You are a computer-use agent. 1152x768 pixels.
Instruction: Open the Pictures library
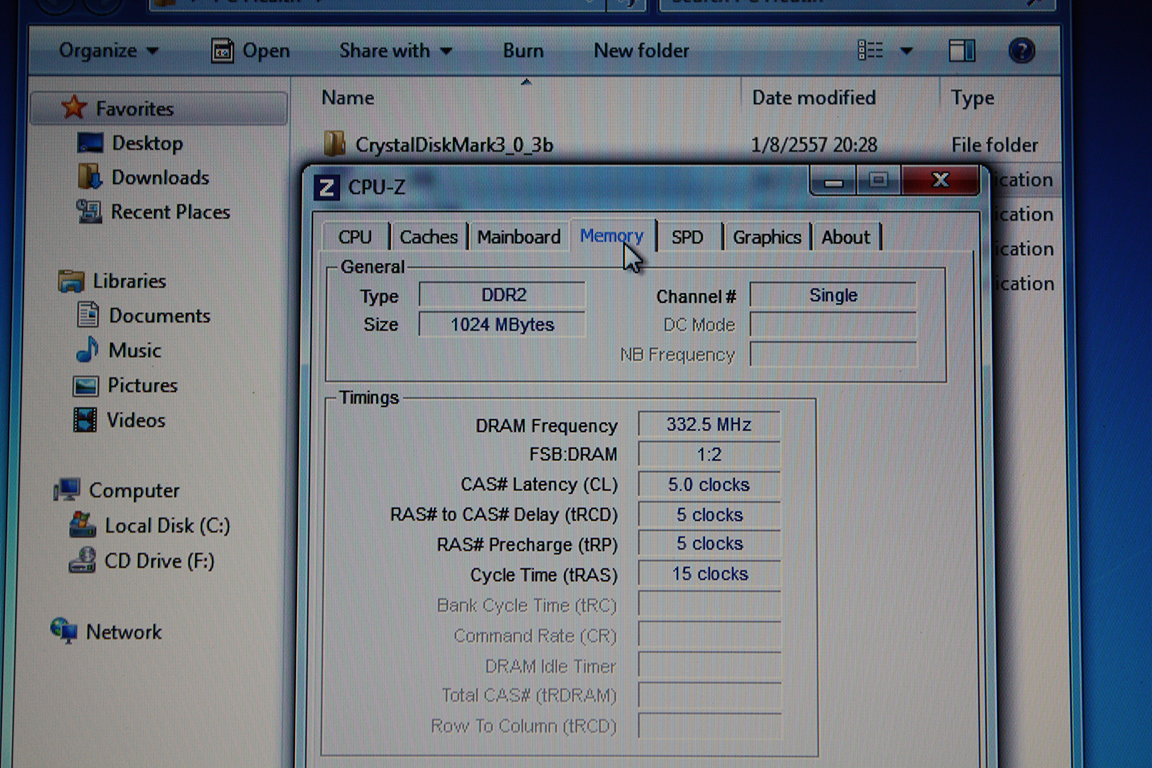coord(143,385)
